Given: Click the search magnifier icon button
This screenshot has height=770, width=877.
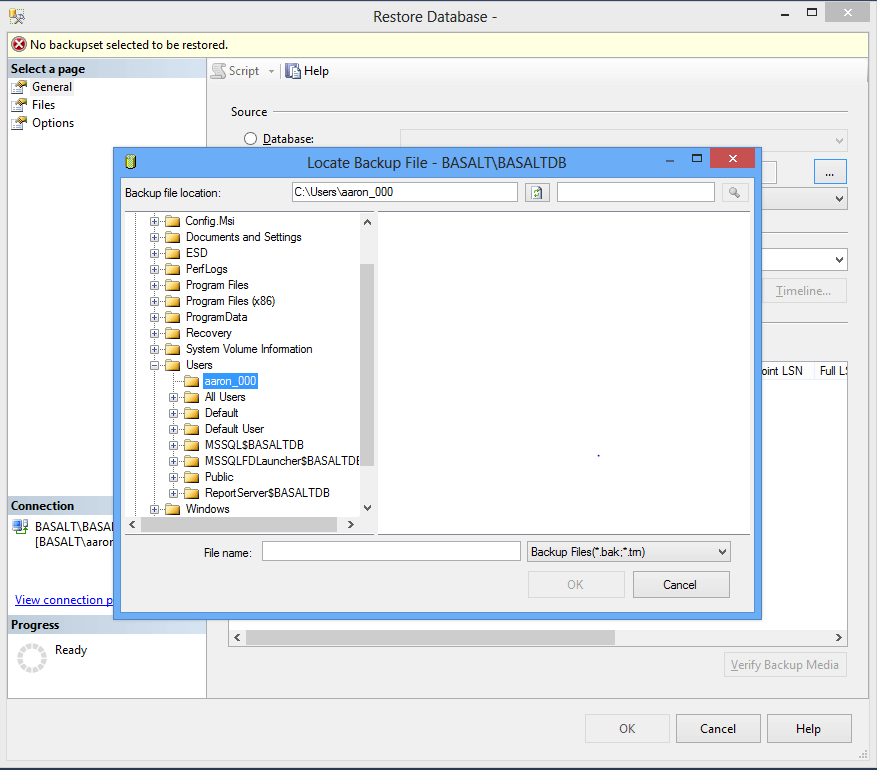Looking at the screenshot, I should 735,193.
